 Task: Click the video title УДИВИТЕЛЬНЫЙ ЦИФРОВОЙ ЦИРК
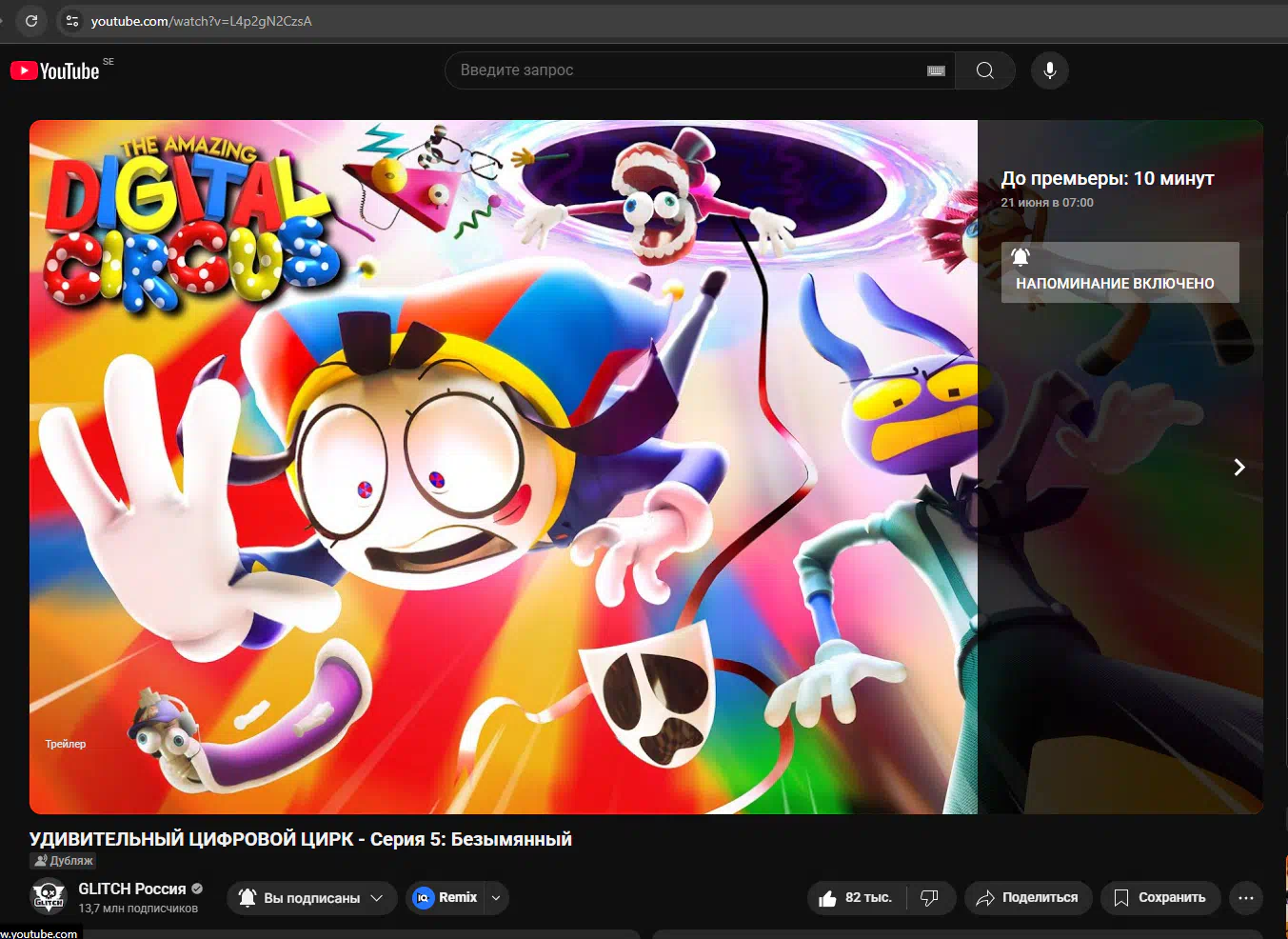pos(301,839)
